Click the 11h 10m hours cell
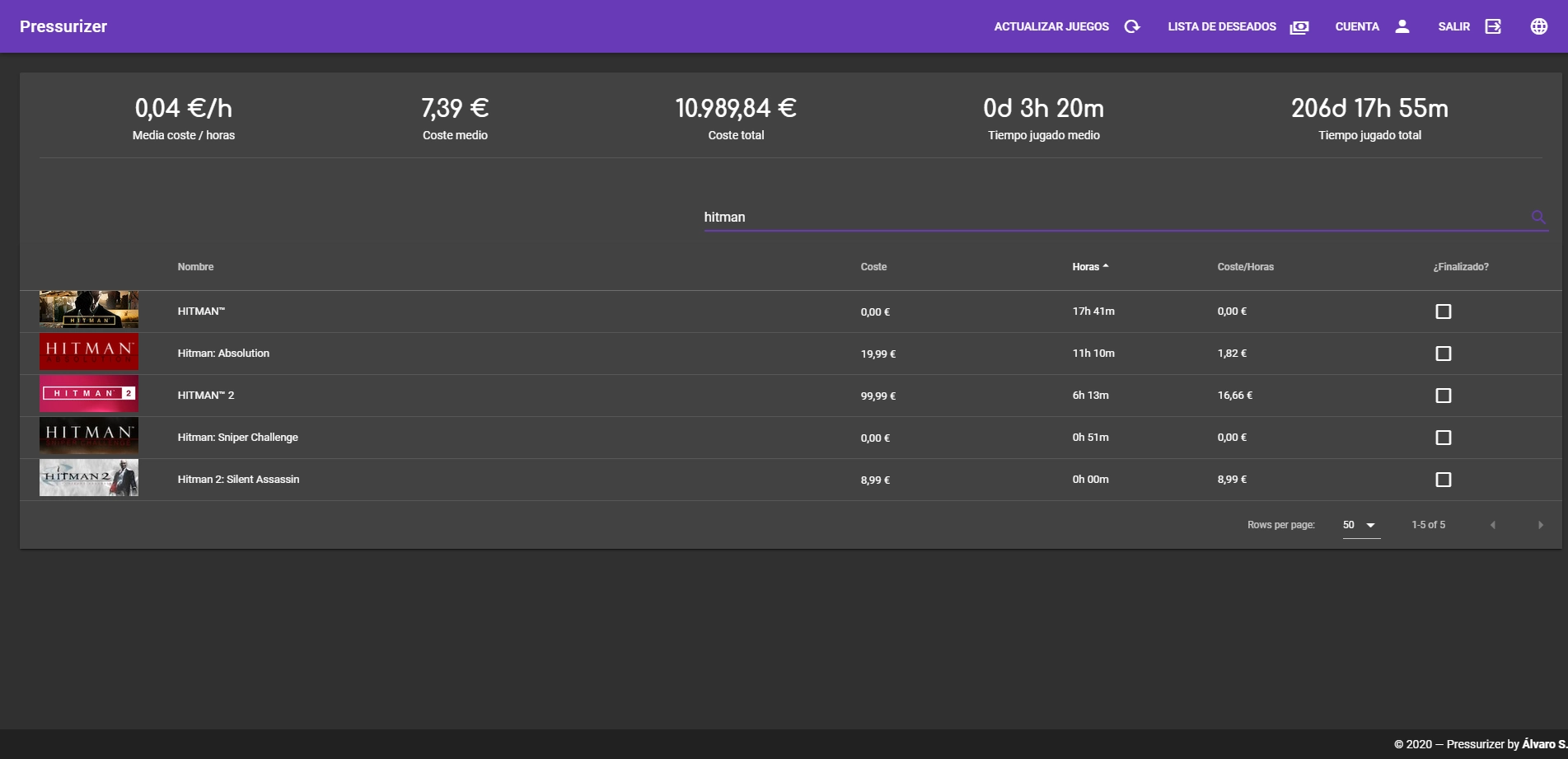The image size is (1568, 759). (x=1093, y=354)
